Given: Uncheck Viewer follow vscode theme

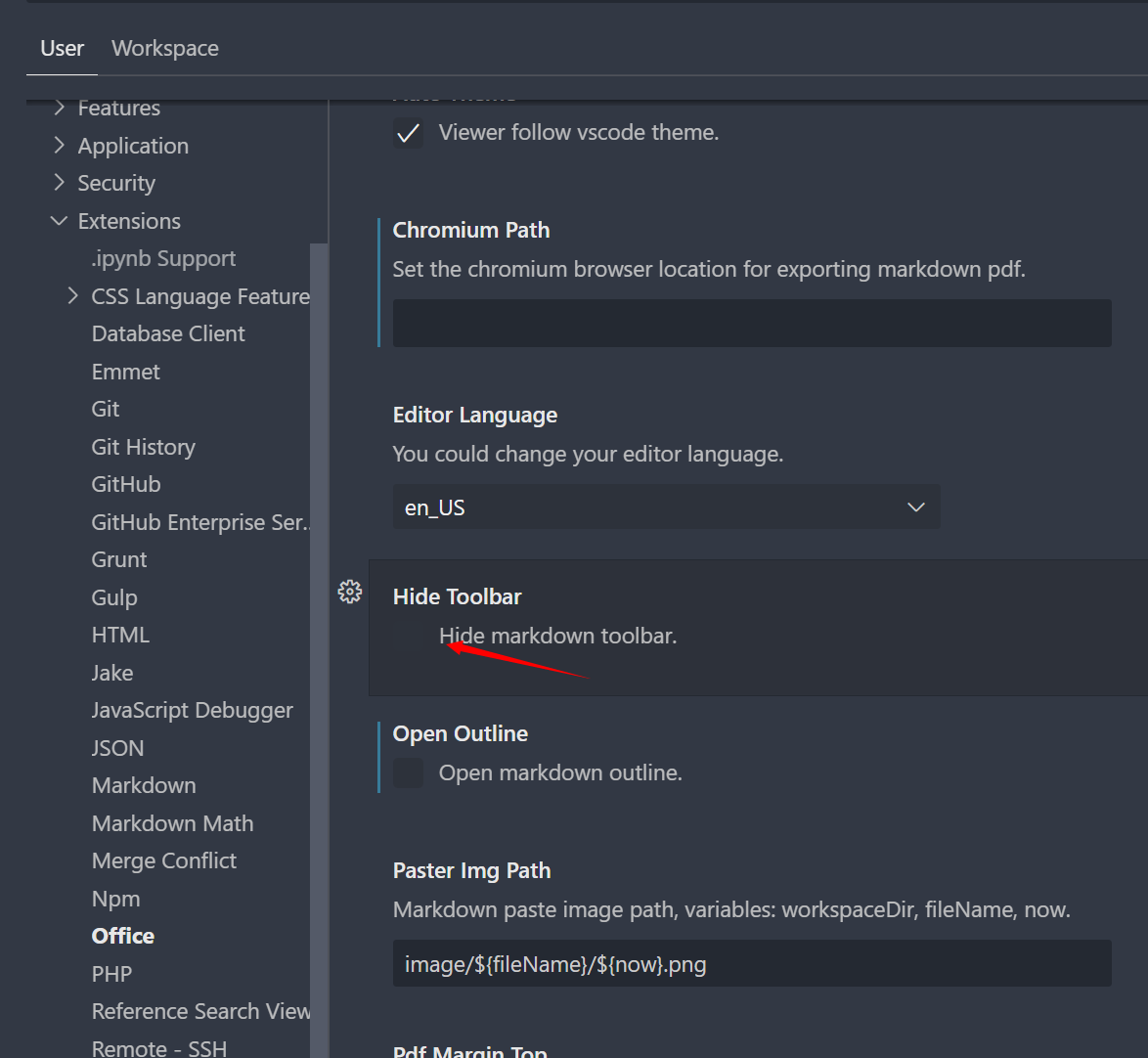Looking at the screenshot, I should coord(408,132).
